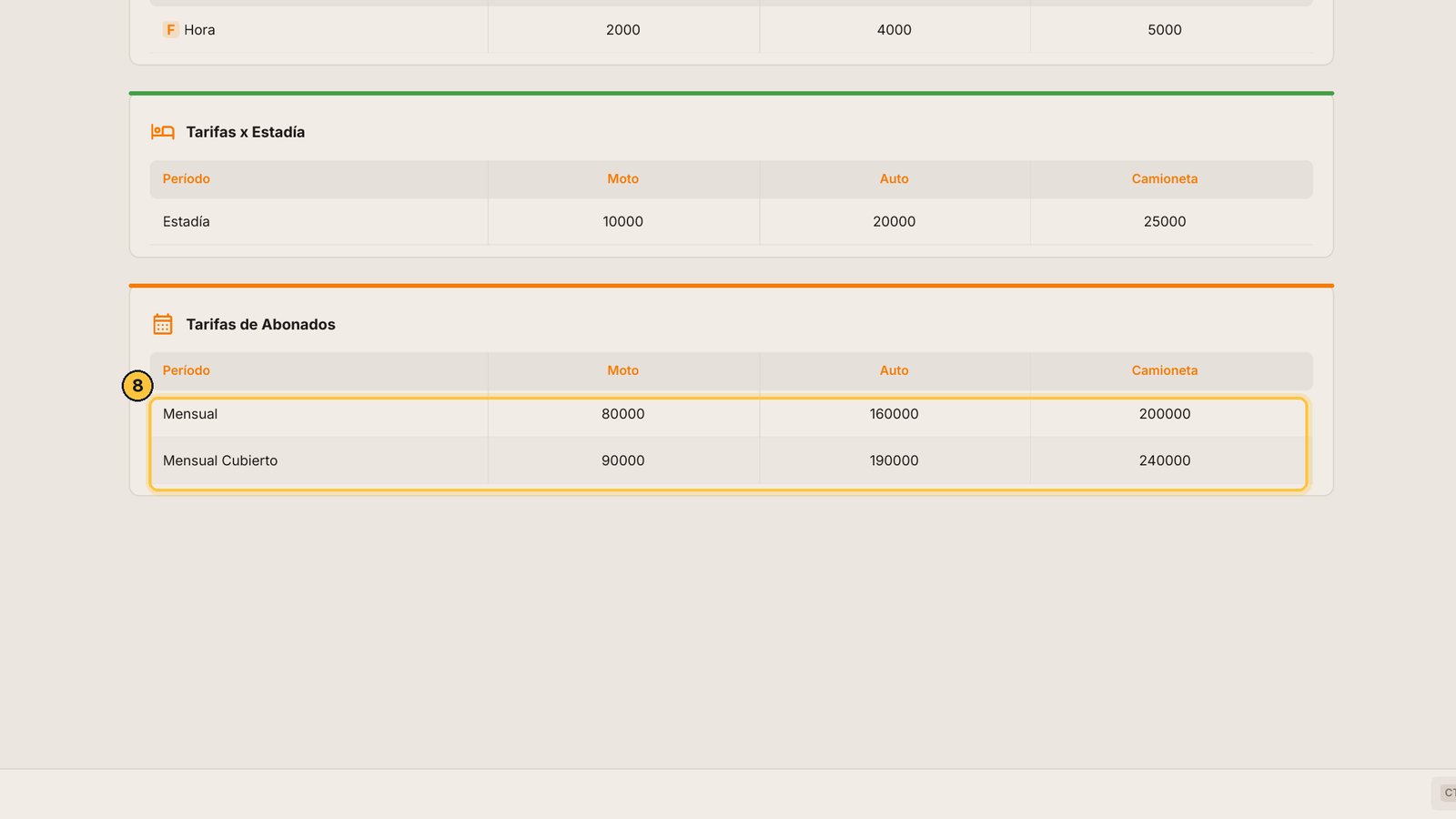The image size is (1456, 819).
Task: Click the 20000 Auto value for Estadía
Action: [895, 222]
